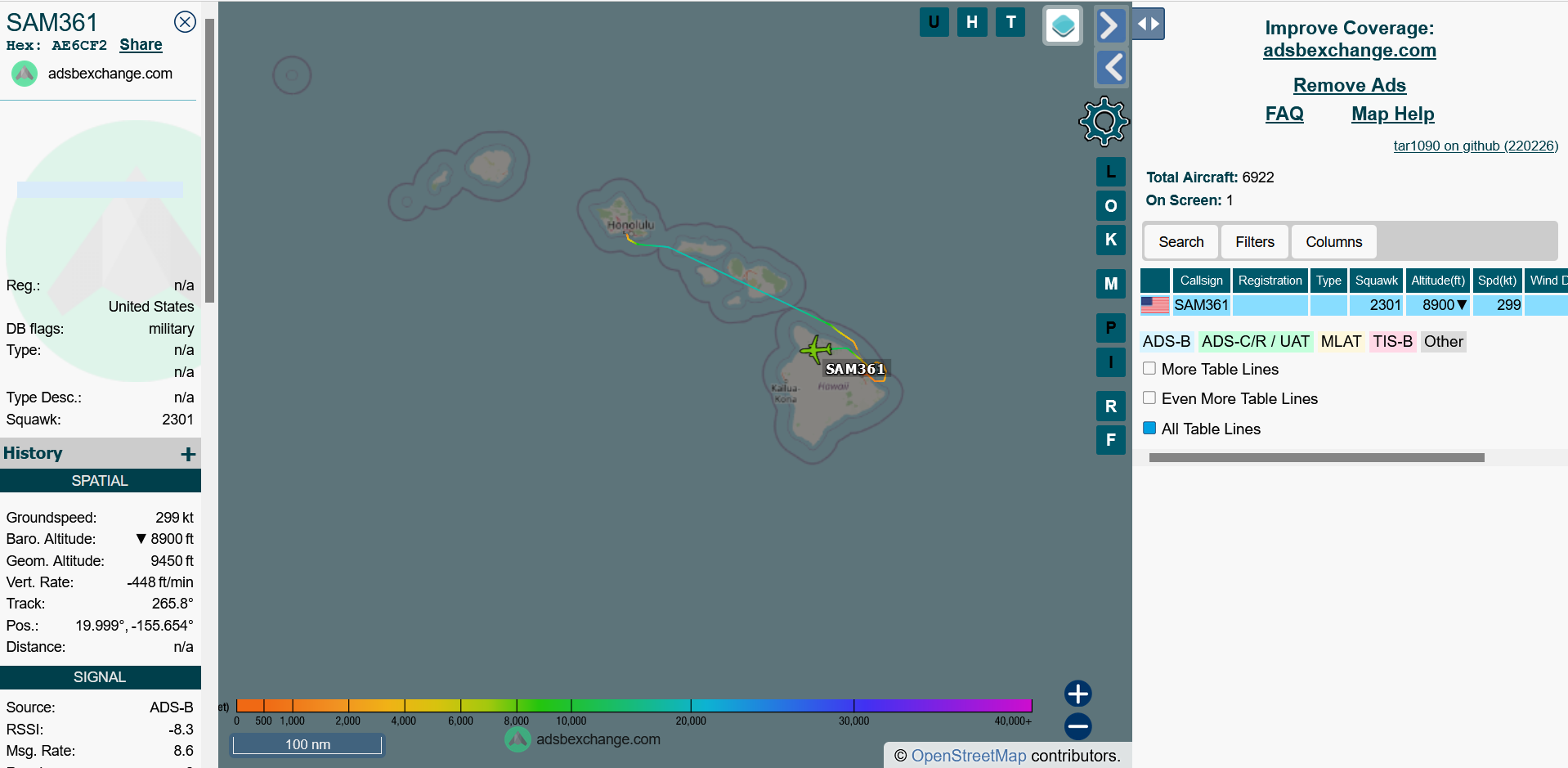This screenshot has height=768, width=1568.
Task: Click the I map option button
Action: point(1110,362)
